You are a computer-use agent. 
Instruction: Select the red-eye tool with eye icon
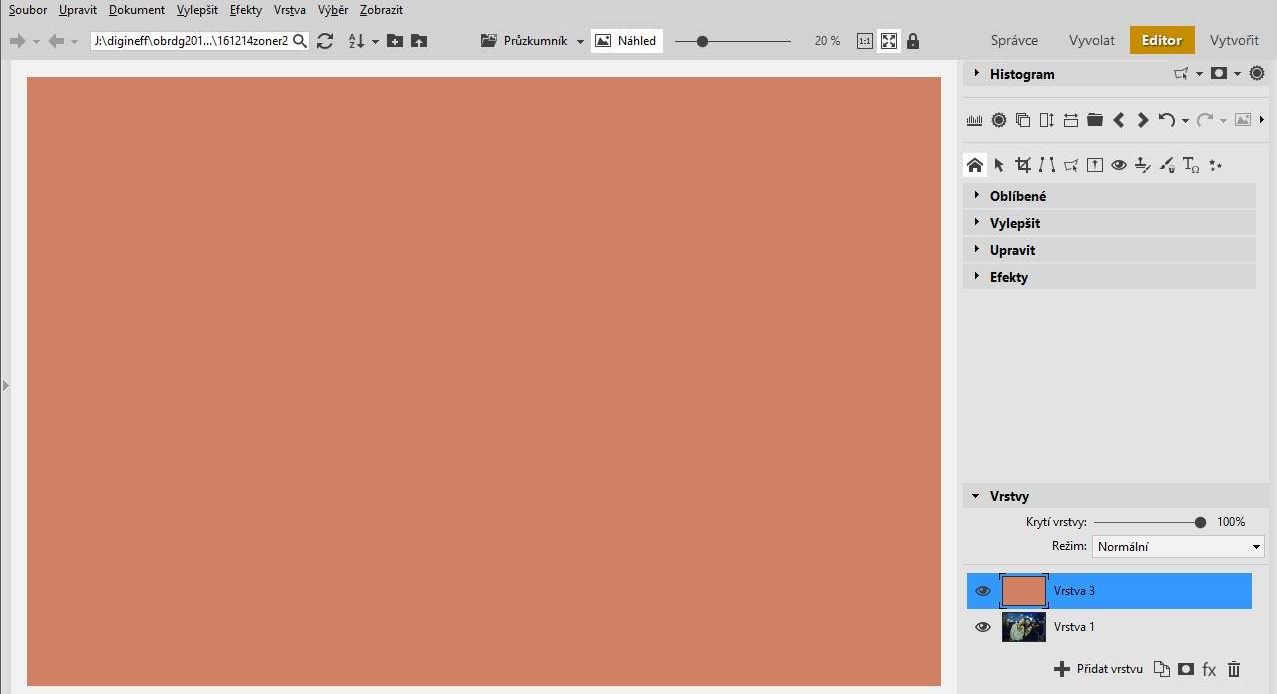[1119, 165]
